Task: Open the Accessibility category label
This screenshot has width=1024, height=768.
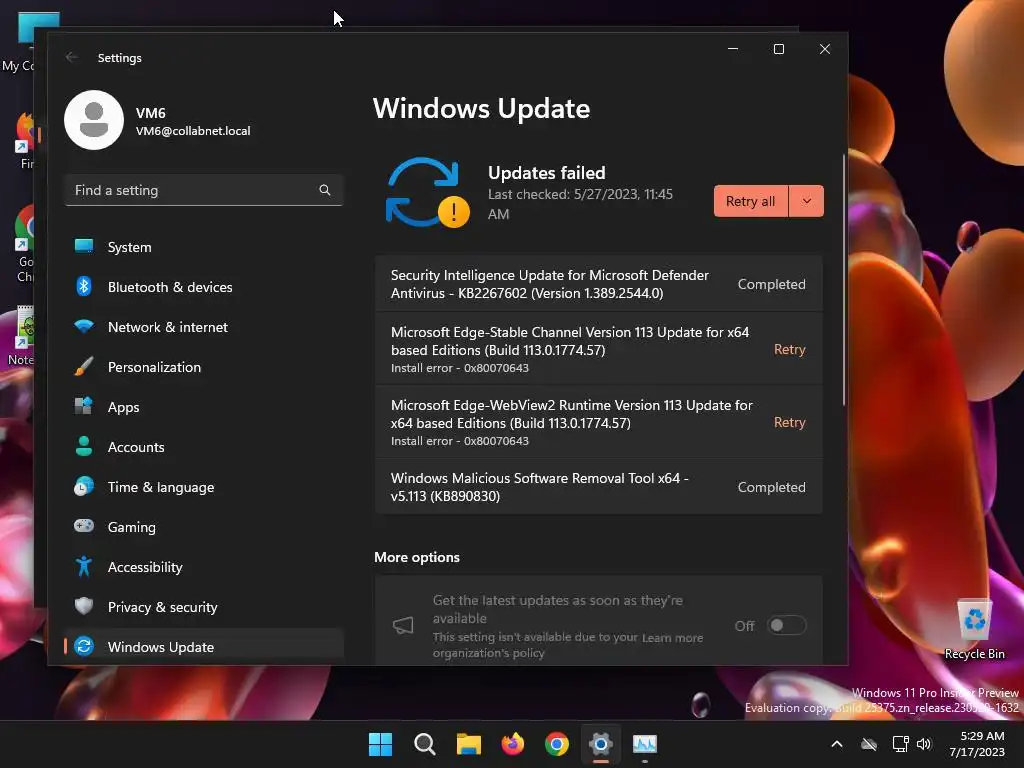Action: 145,567
